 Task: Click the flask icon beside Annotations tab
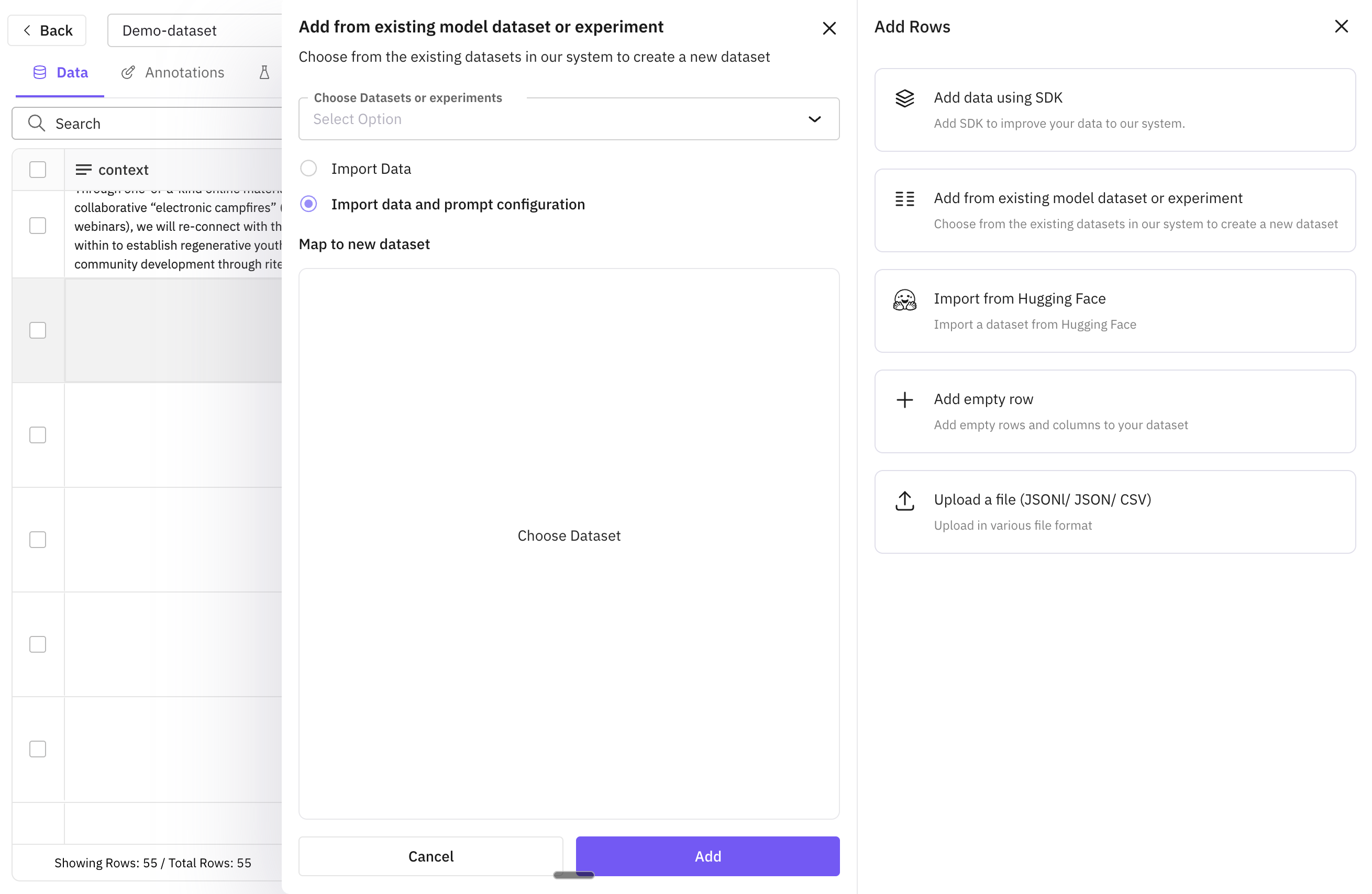264,72
